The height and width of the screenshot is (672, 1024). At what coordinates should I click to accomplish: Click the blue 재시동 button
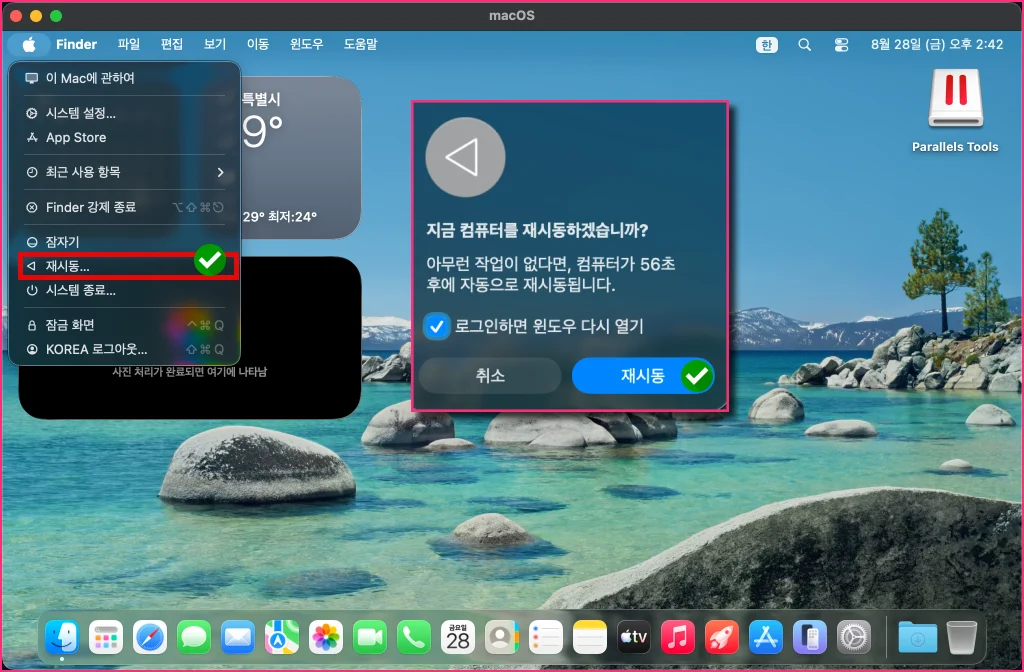click(x=643, y=376)
